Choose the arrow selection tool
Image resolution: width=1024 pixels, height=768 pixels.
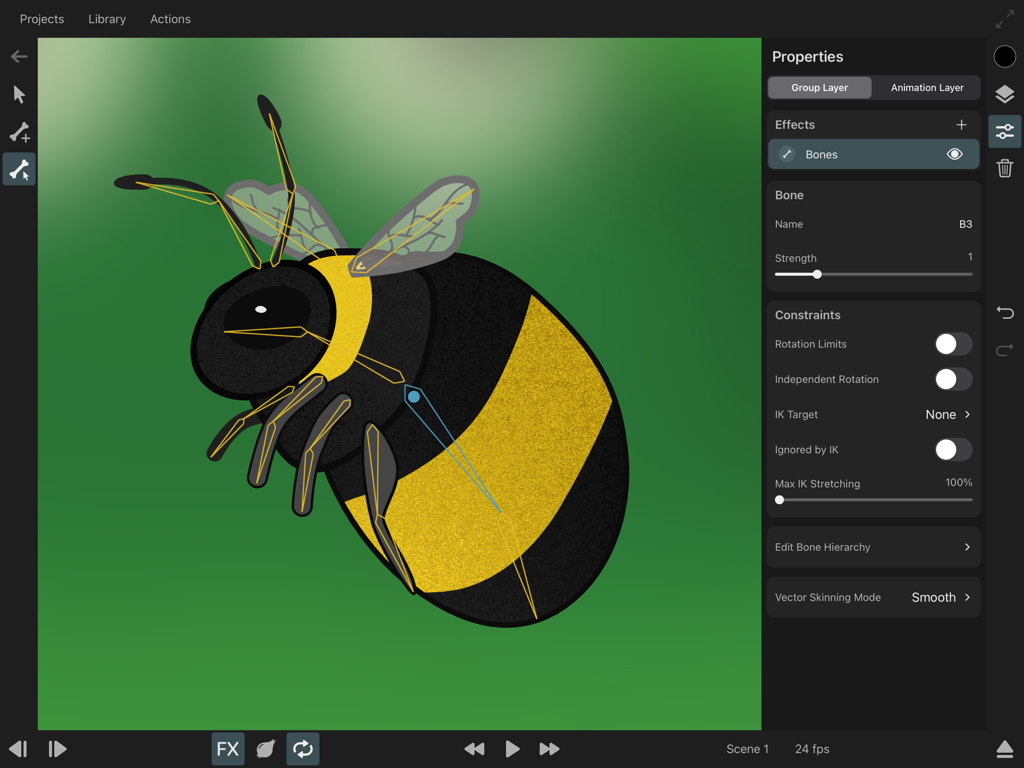pyautogui.click(x=19, y=94)
